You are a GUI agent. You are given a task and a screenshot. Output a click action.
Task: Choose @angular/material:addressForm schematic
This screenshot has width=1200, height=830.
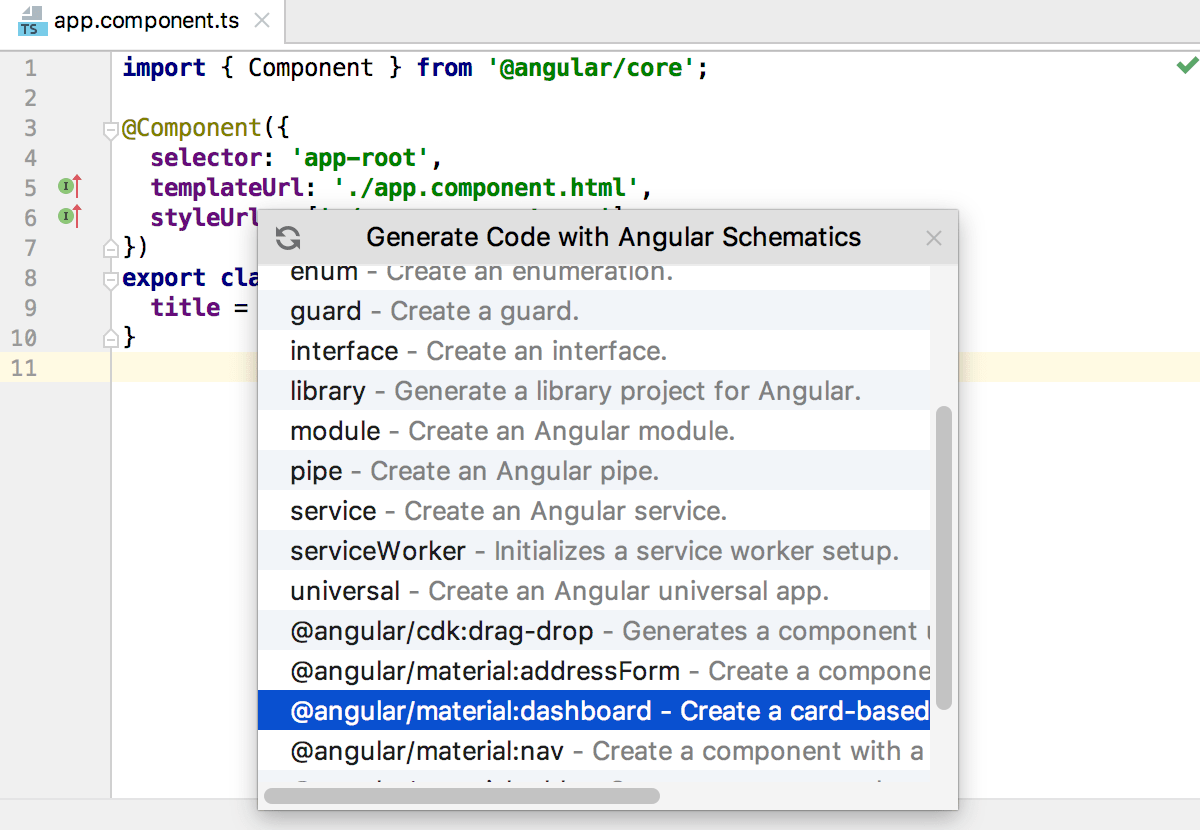[x=594, y=671]
